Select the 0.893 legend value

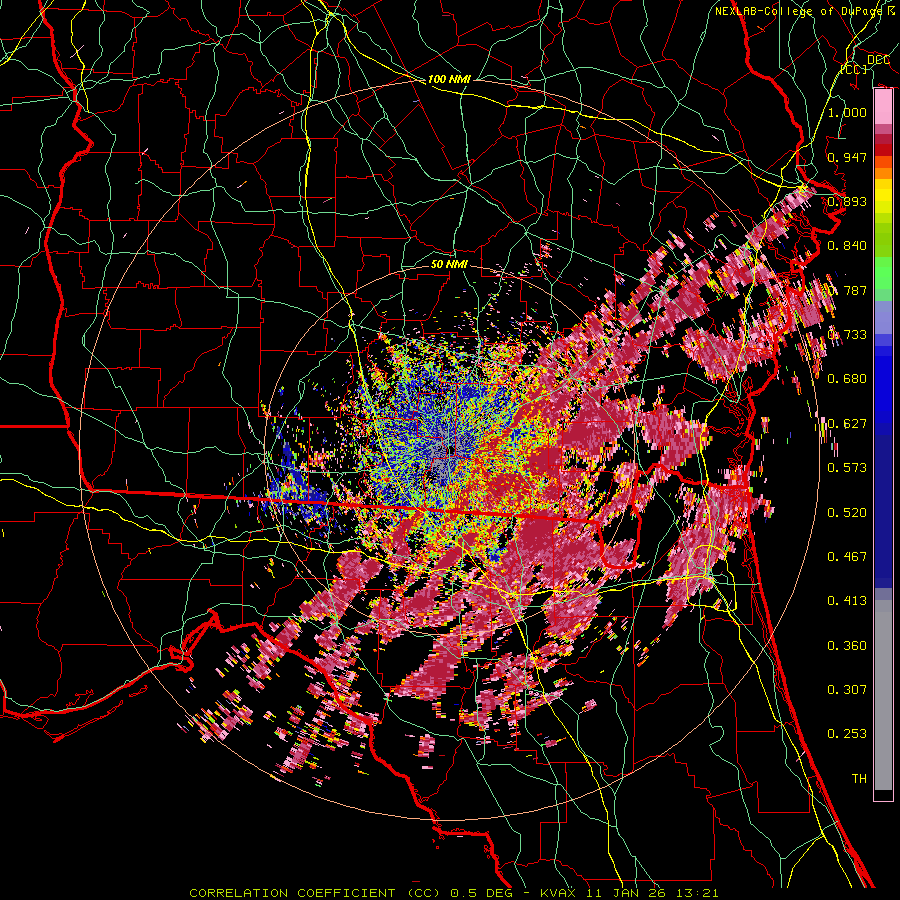coord(847,201)
